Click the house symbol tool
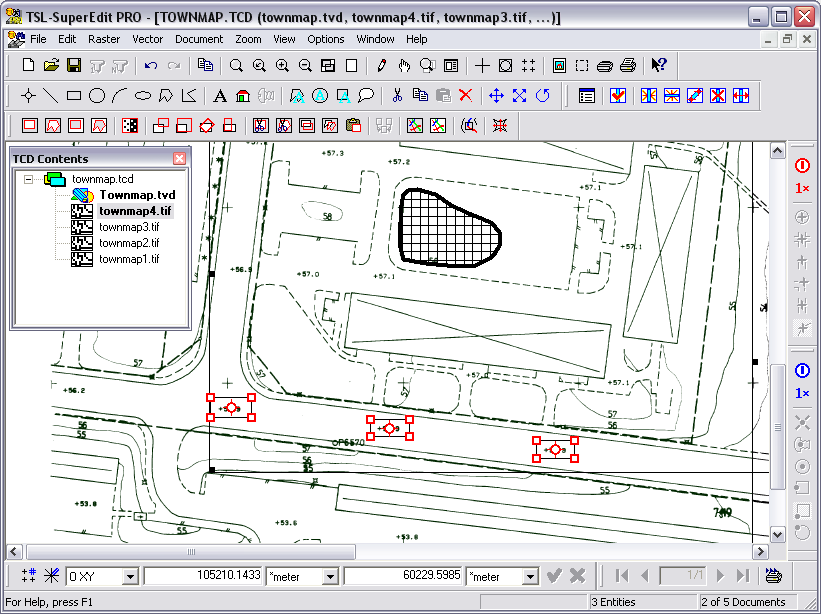The height and width of the screenshot is (614, 821). pos(243,96)
